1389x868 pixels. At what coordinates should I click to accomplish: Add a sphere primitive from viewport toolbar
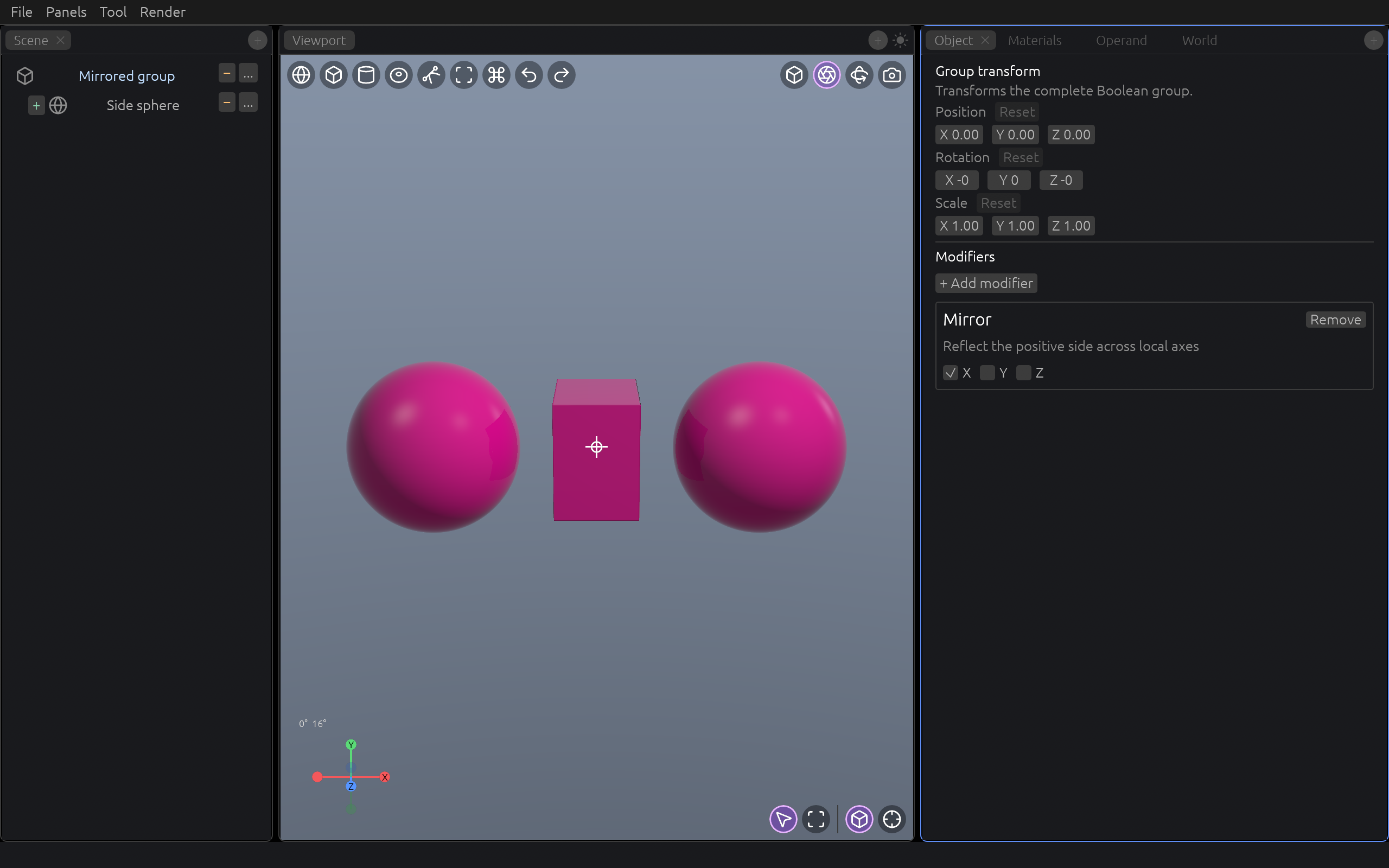point(301,75)
